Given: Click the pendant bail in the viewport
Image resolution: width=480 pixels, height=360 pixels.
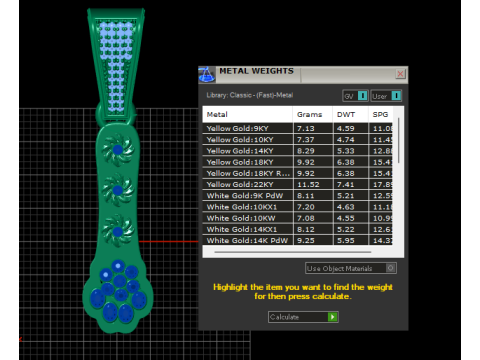Looking at the screenshot, I should (x=116, y=63).
